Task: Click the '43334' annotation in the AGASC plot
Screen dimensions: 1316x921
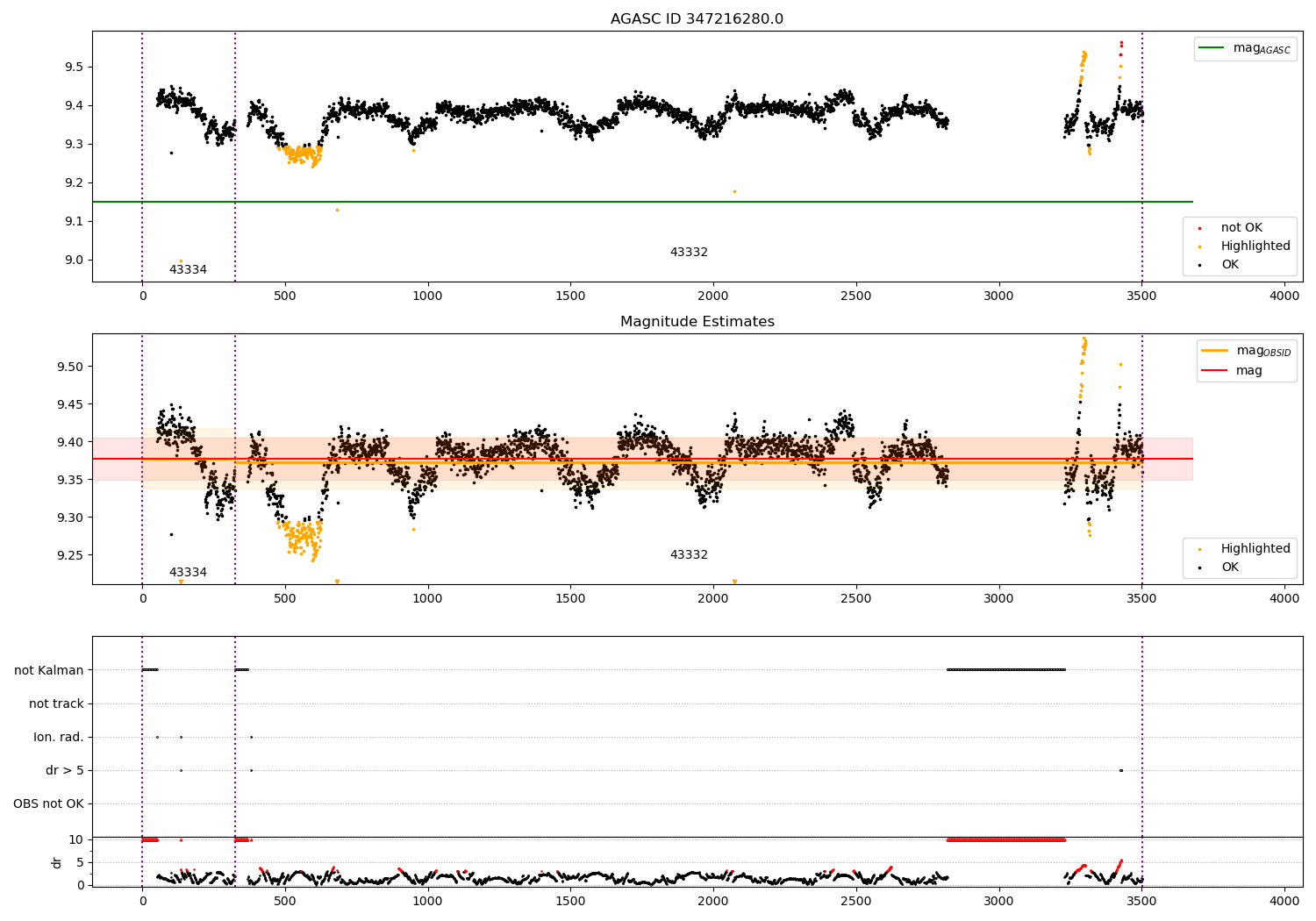Action: (188, 270)
